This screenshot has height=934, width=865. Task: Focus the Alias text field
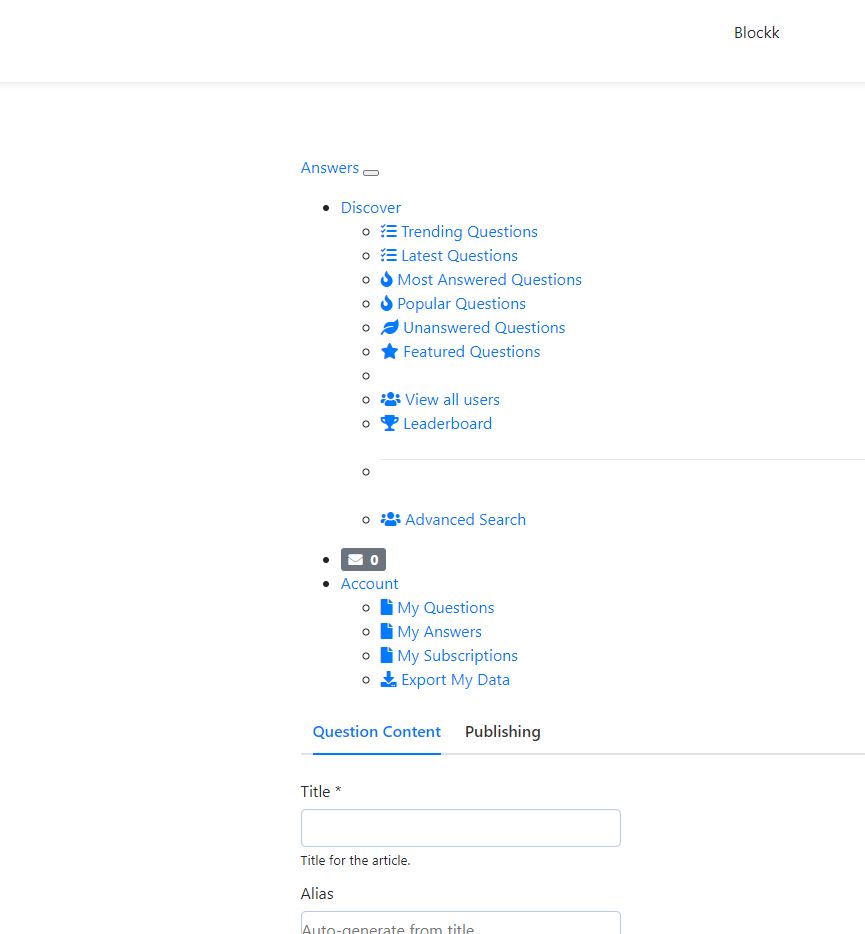point(461,923)
